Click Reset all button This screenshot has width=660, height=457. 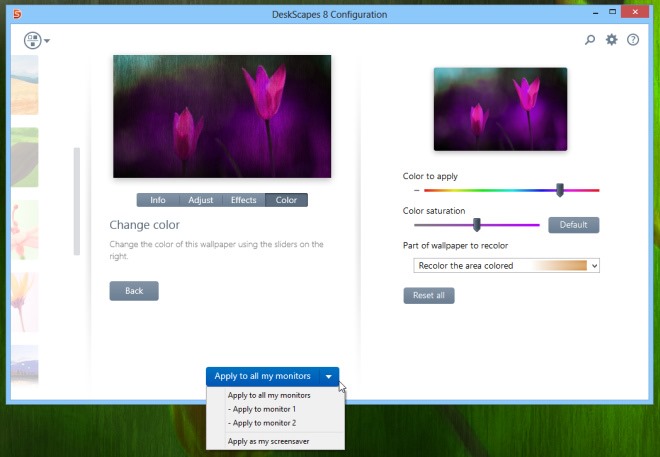coord(428,295)
